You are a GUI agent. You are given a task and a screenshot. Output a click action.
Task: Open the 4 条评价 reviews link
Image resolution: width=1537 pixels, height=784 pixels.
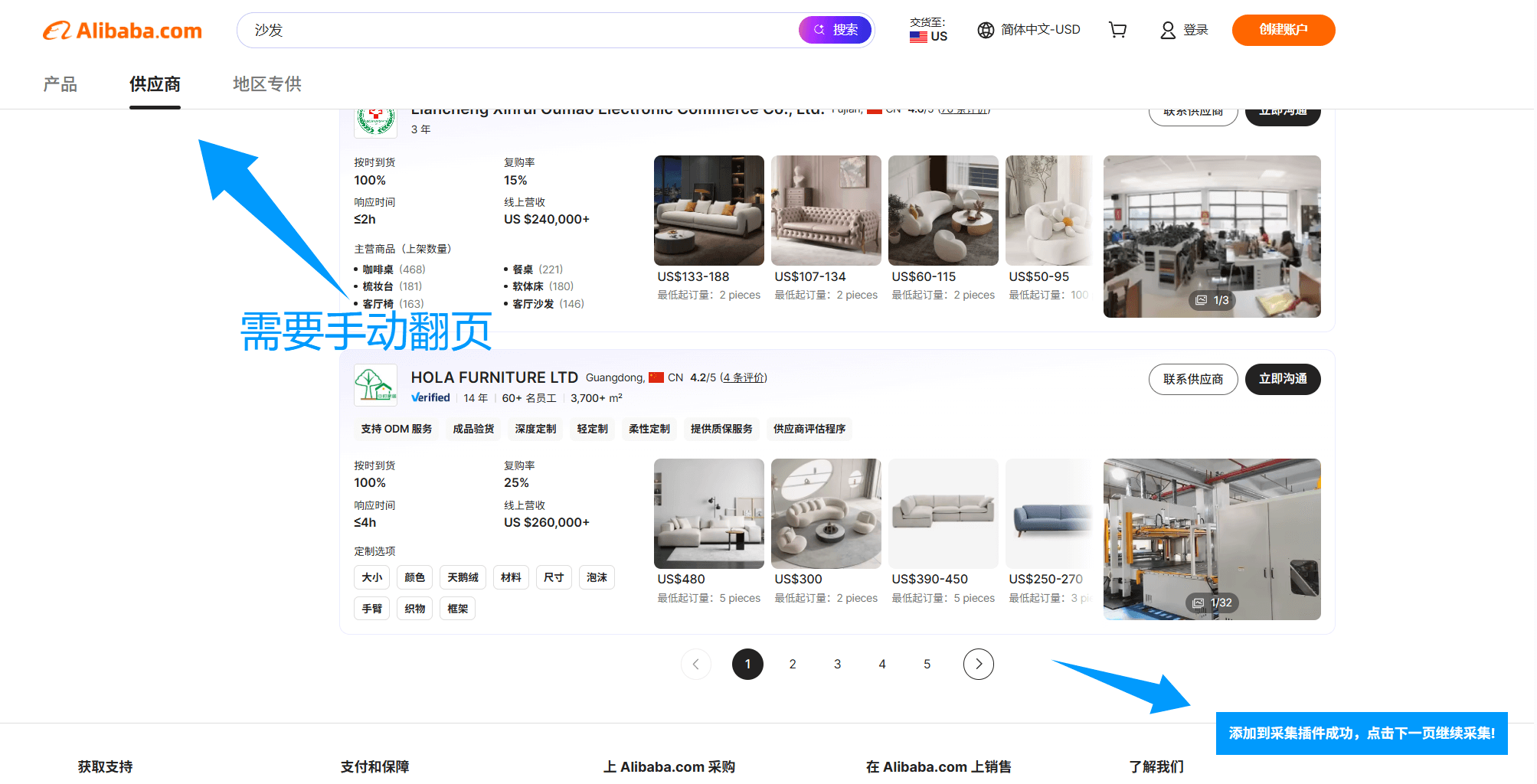coord(744,377)
